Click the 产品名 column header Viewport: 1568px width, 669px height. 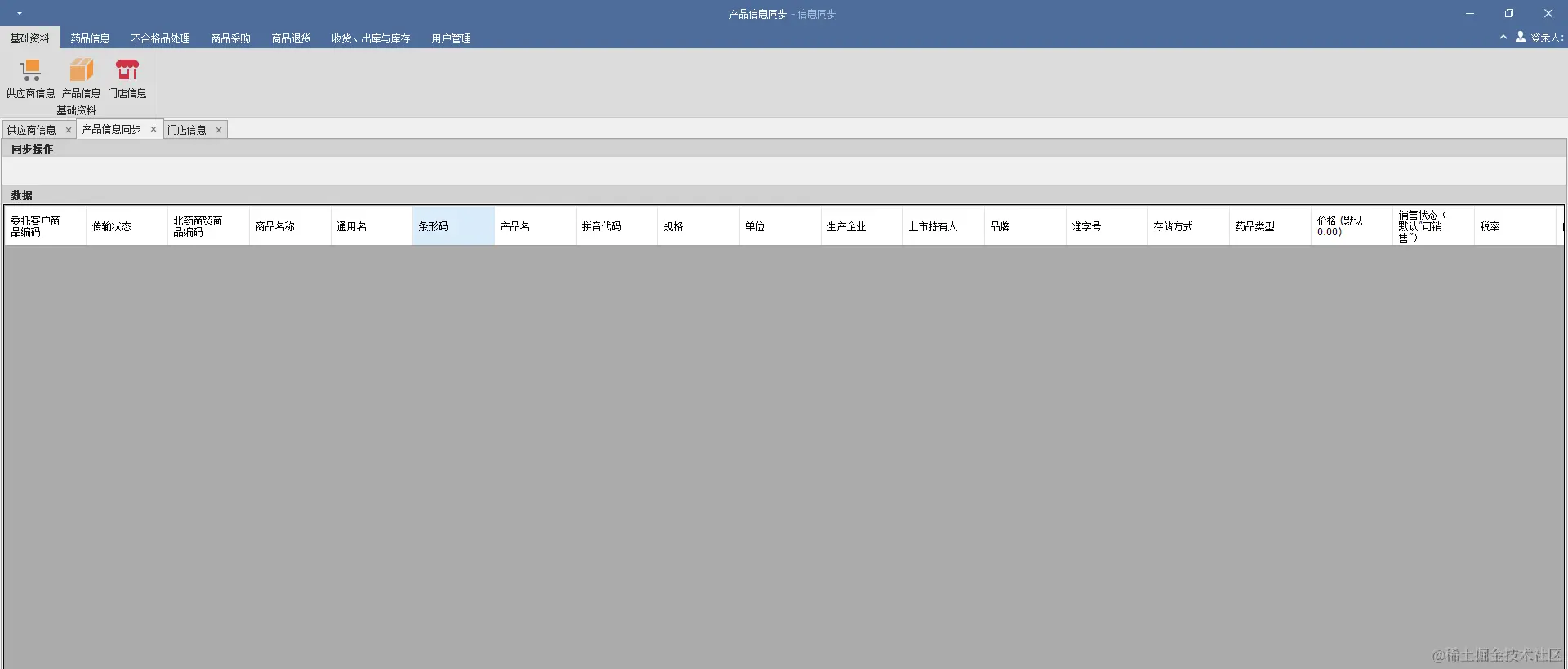tap(535, 226)
